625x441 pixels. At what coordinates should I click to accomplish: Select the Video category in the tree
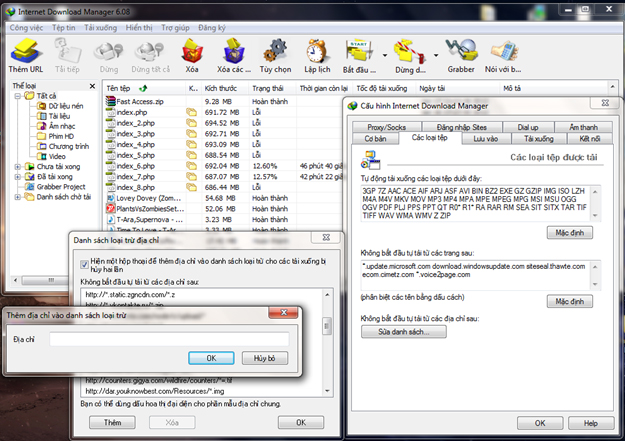pos(58,156)
